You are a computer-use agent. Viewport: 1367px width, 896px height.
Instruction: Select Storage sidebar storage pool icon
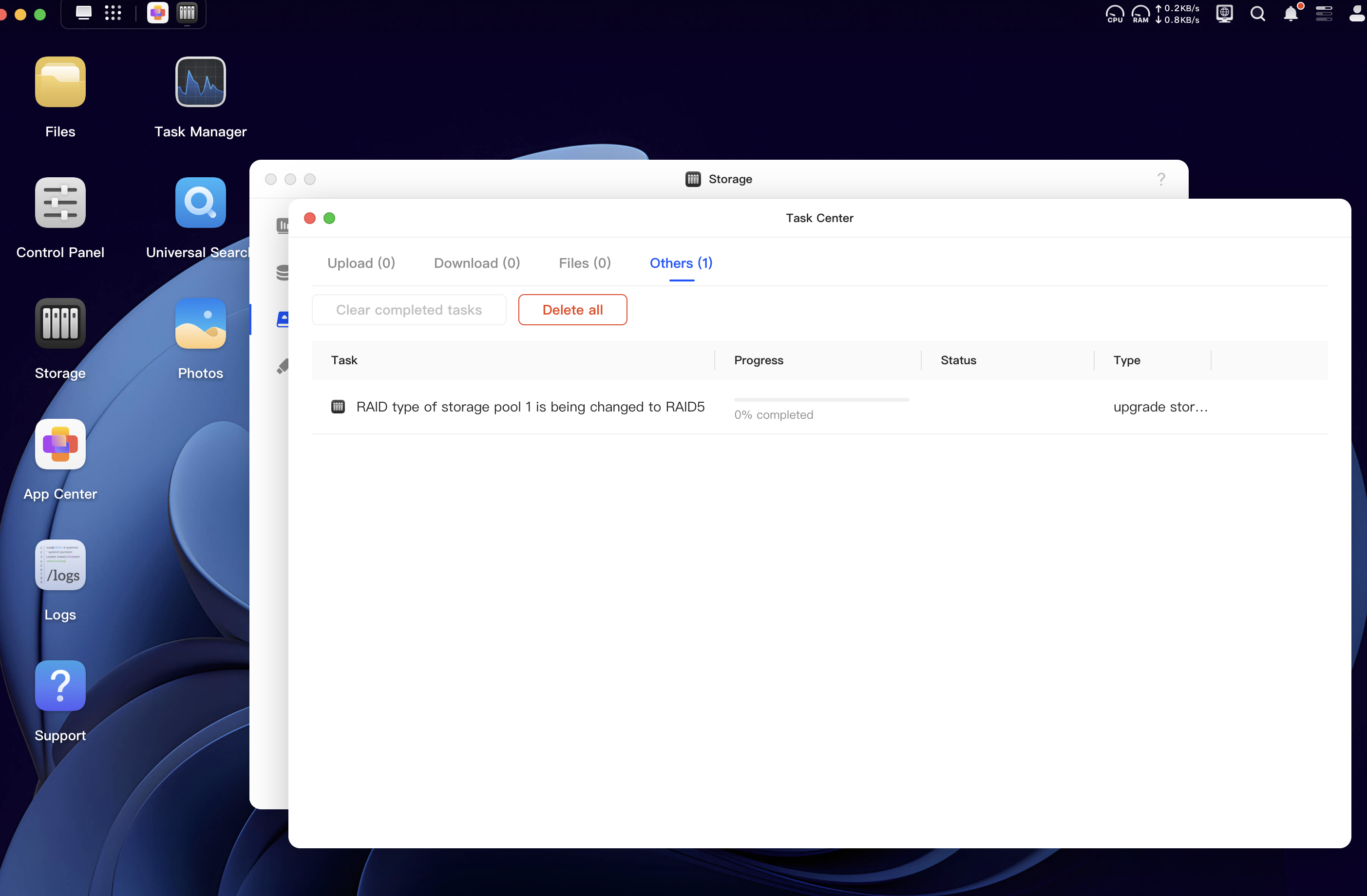pos(282,273)
